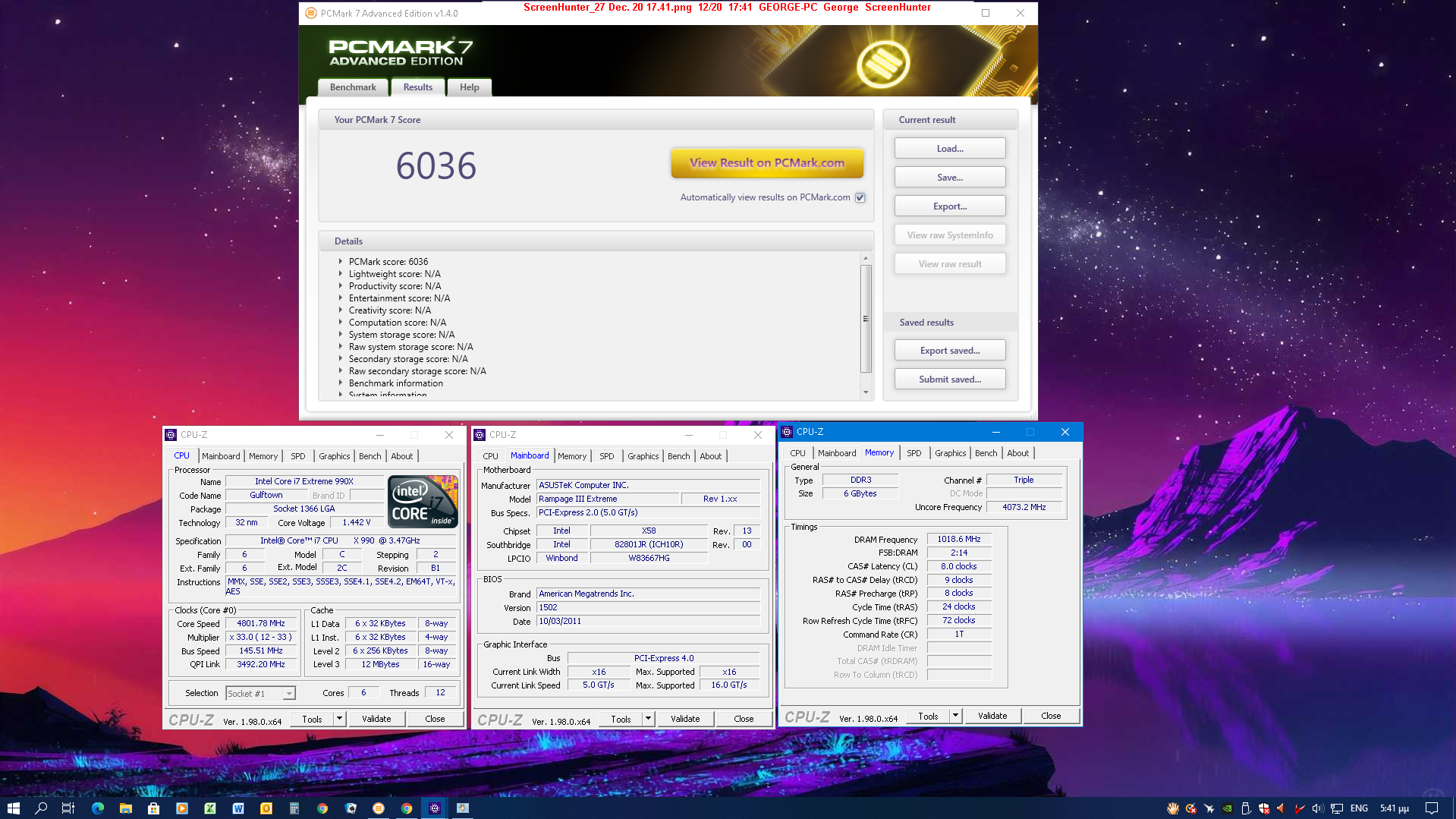The height and width of the screenshot is (819, 1456).
Task: Open Tools dropdown arrow in Memory CPU-Z window
Action: [x=956, y=715]
